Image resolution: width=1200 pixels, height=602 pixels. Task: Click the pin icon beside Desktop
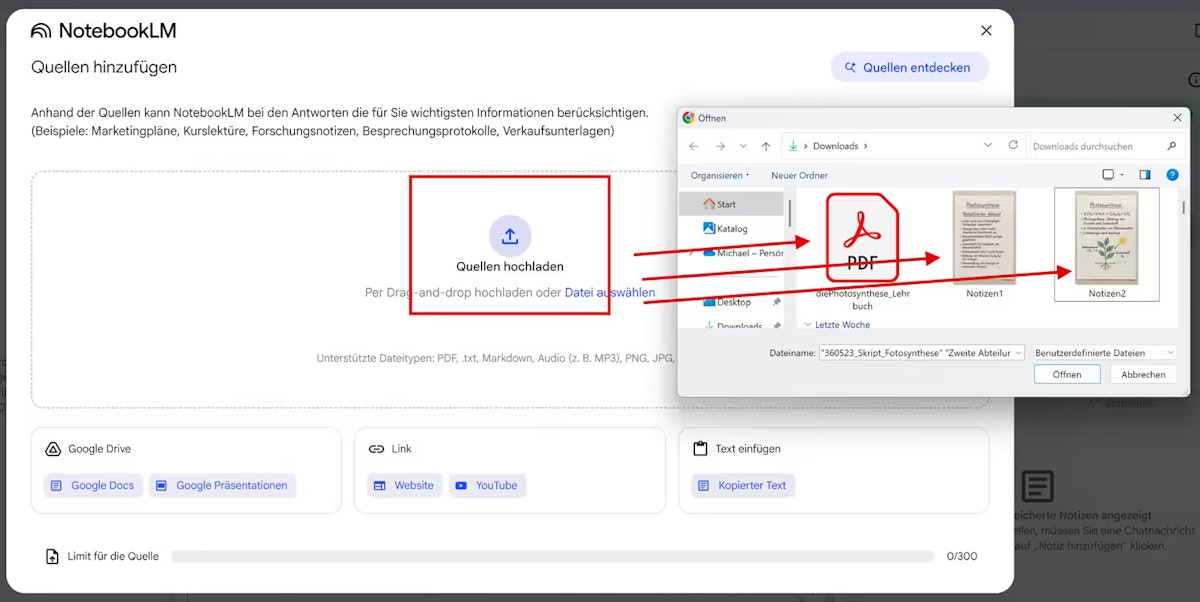777,302
